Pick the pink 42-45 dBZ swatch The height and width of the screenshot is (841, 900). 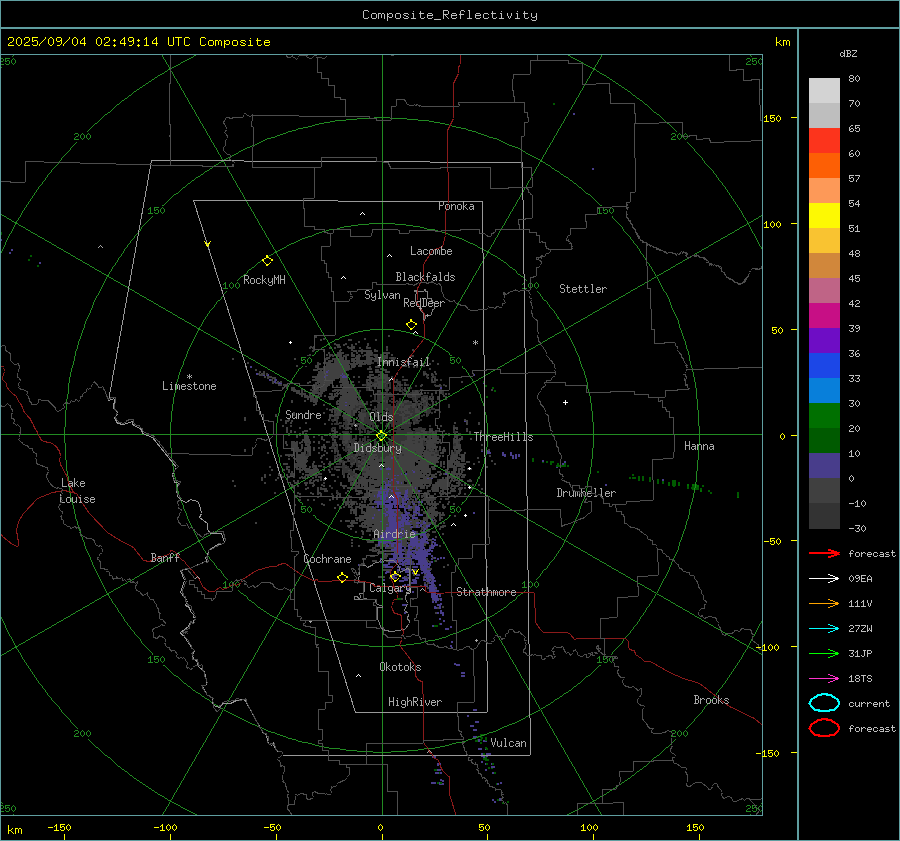tap(824, 291)
